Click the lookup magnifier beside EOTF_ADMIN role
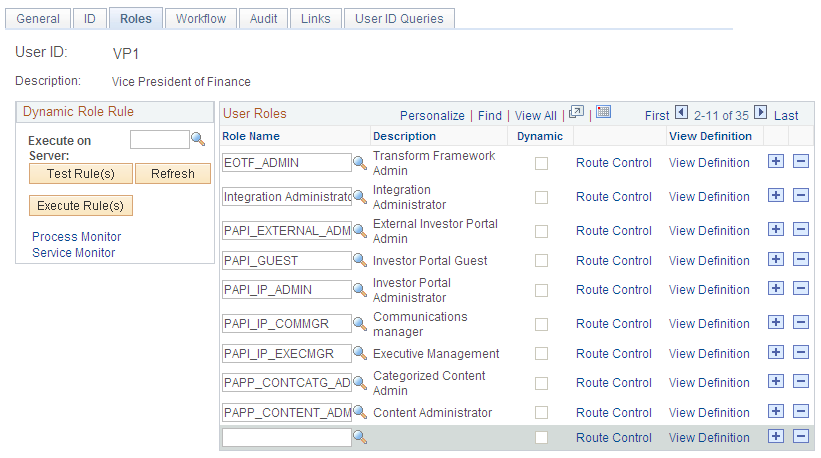821x458 pixels. coord(360,163)
